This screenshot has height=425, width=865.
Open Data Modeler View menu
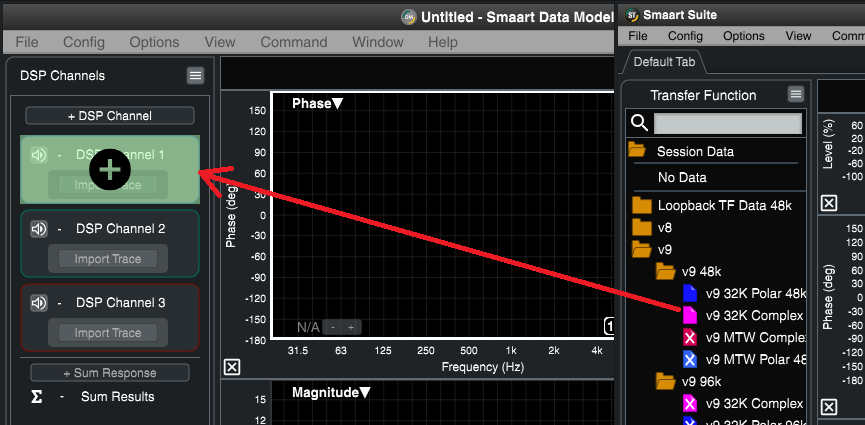[220, 42]
